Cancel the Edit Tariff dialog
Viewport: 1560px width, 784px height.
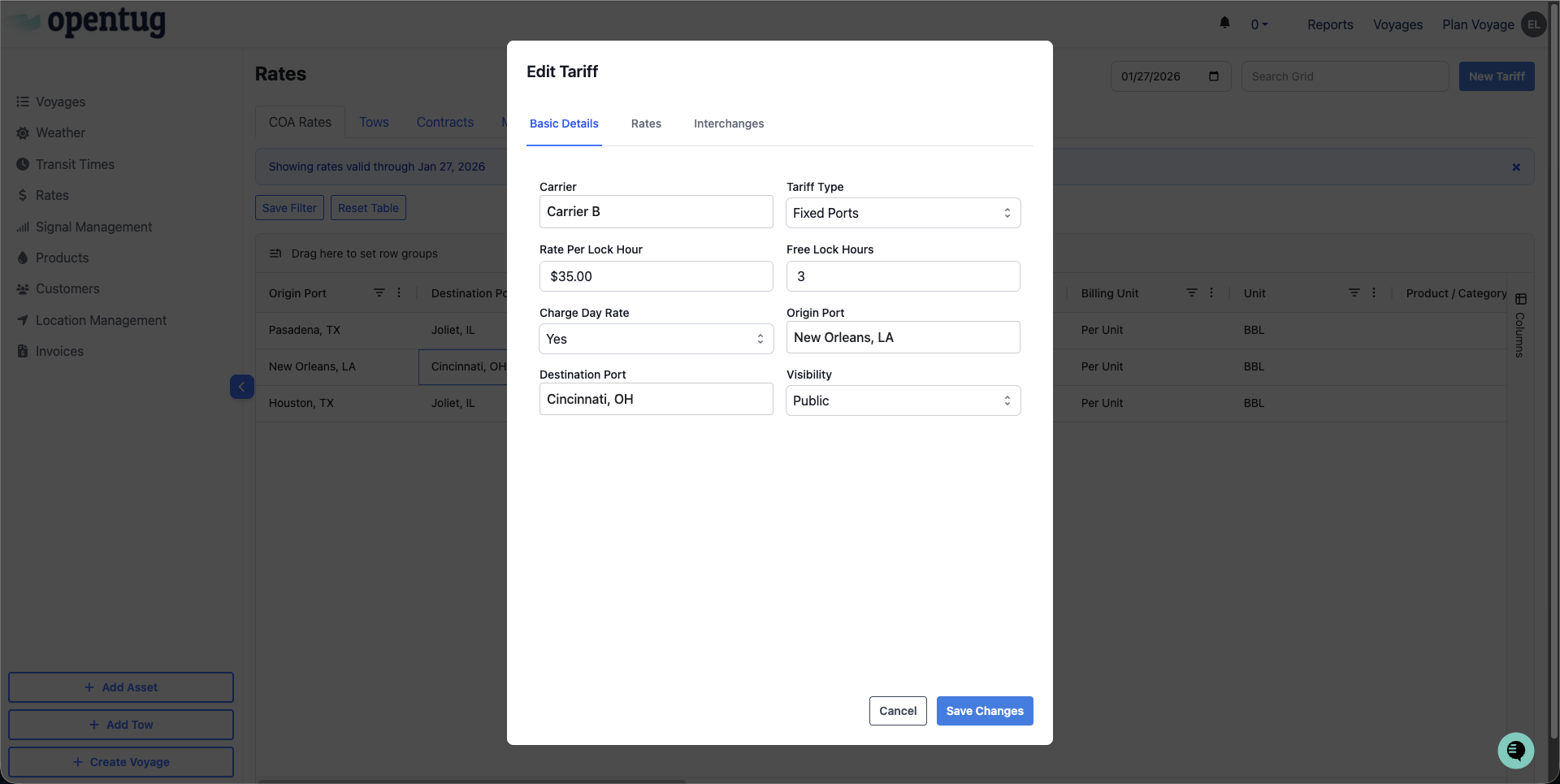point(897,711)
